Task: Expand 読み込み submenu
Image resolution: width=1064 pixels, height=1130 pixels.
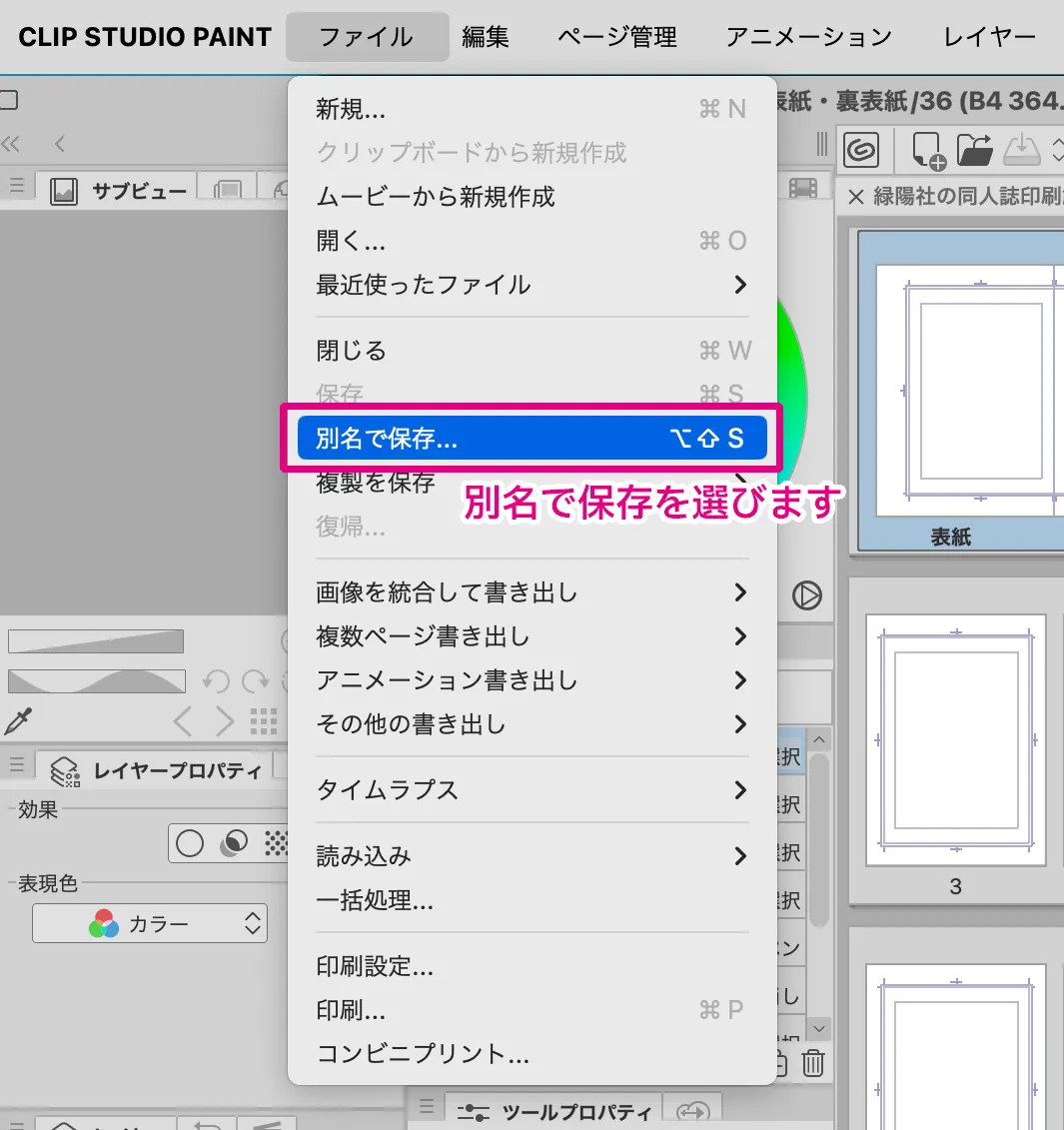Action: [x=532, y=856]
